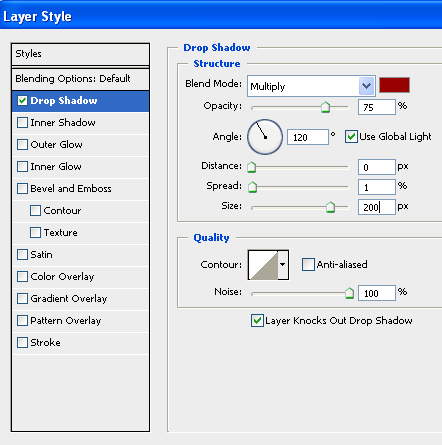Click the angle dial control
This screenshot has width=442, height=445.
[x=265, y=137]
